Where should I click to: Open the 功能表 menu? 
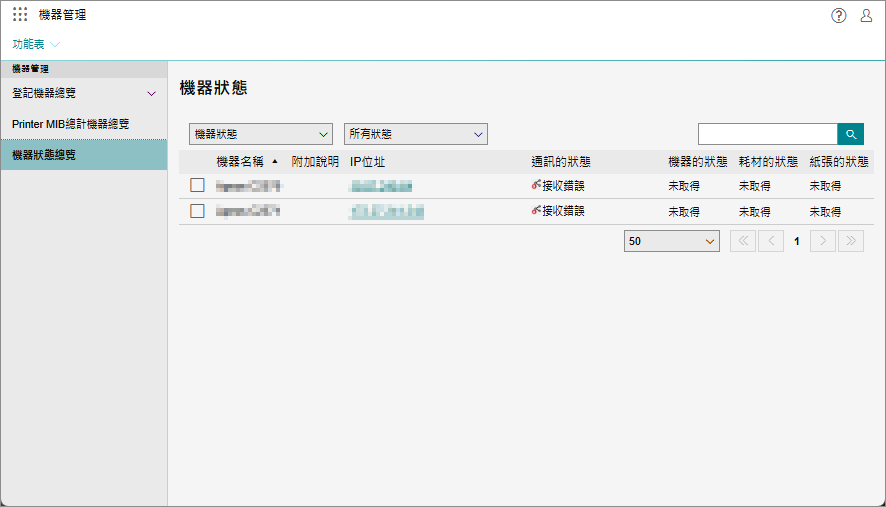pyautogui.click(x=37, y=44)
